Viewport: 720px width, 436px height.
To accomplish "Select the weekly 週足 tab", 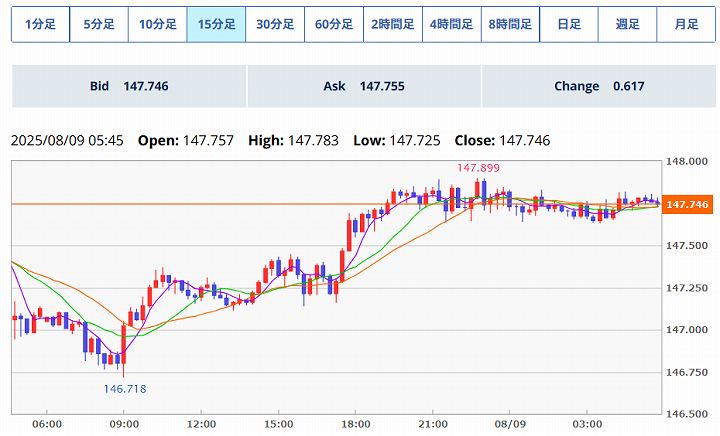I will 628,24.
